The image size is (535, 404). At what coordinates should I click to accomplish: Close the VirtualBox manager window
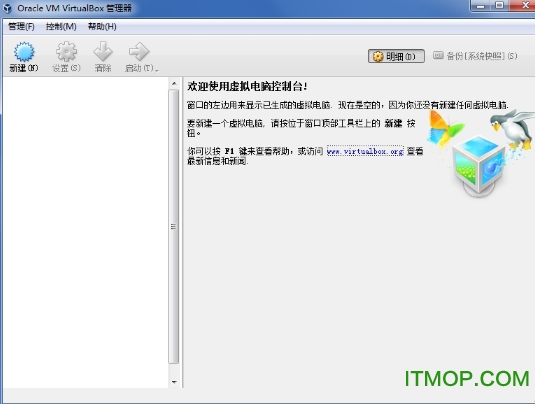click(x=523, y=5)
